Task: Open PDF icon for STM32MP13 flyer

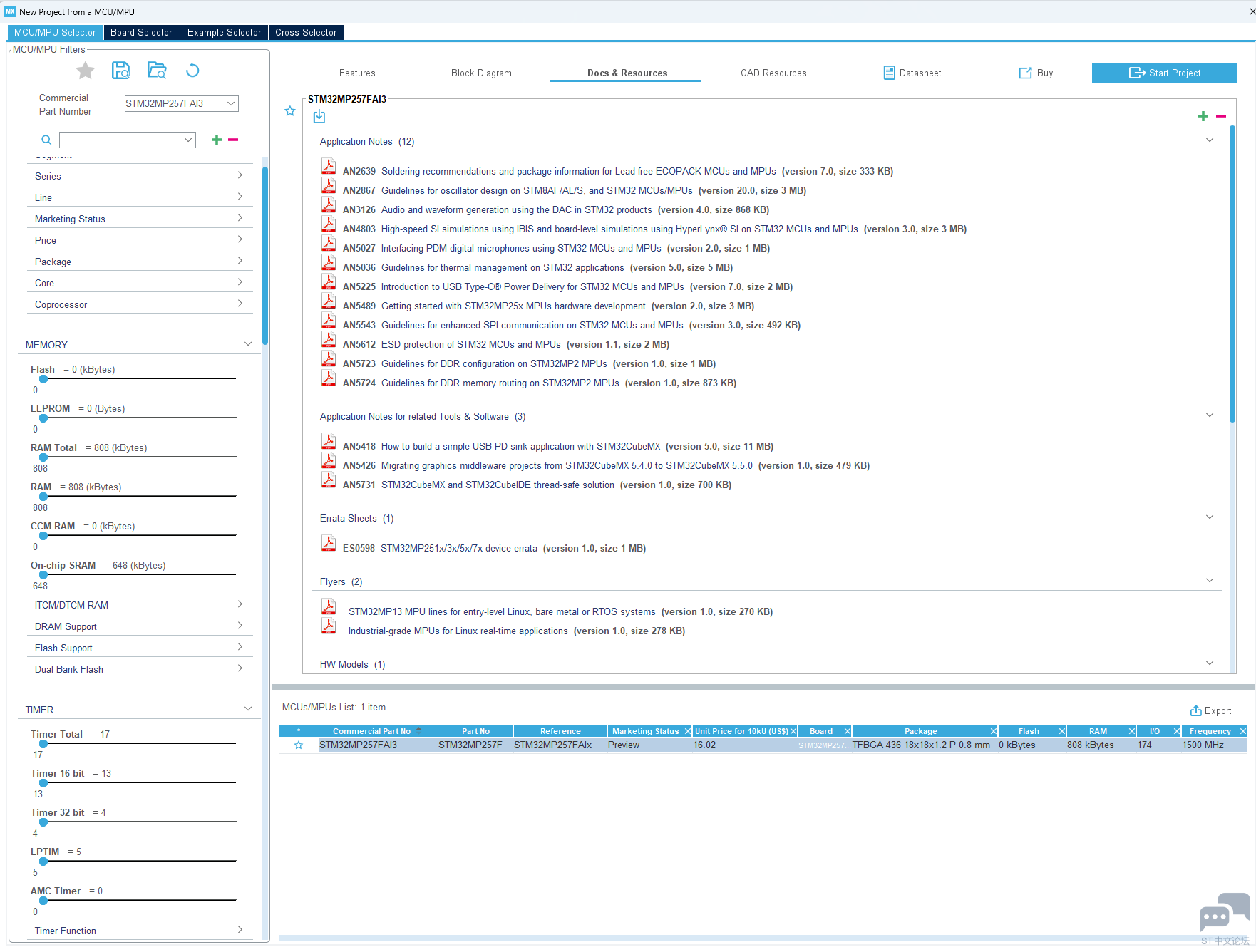Action: pos(329,607)
